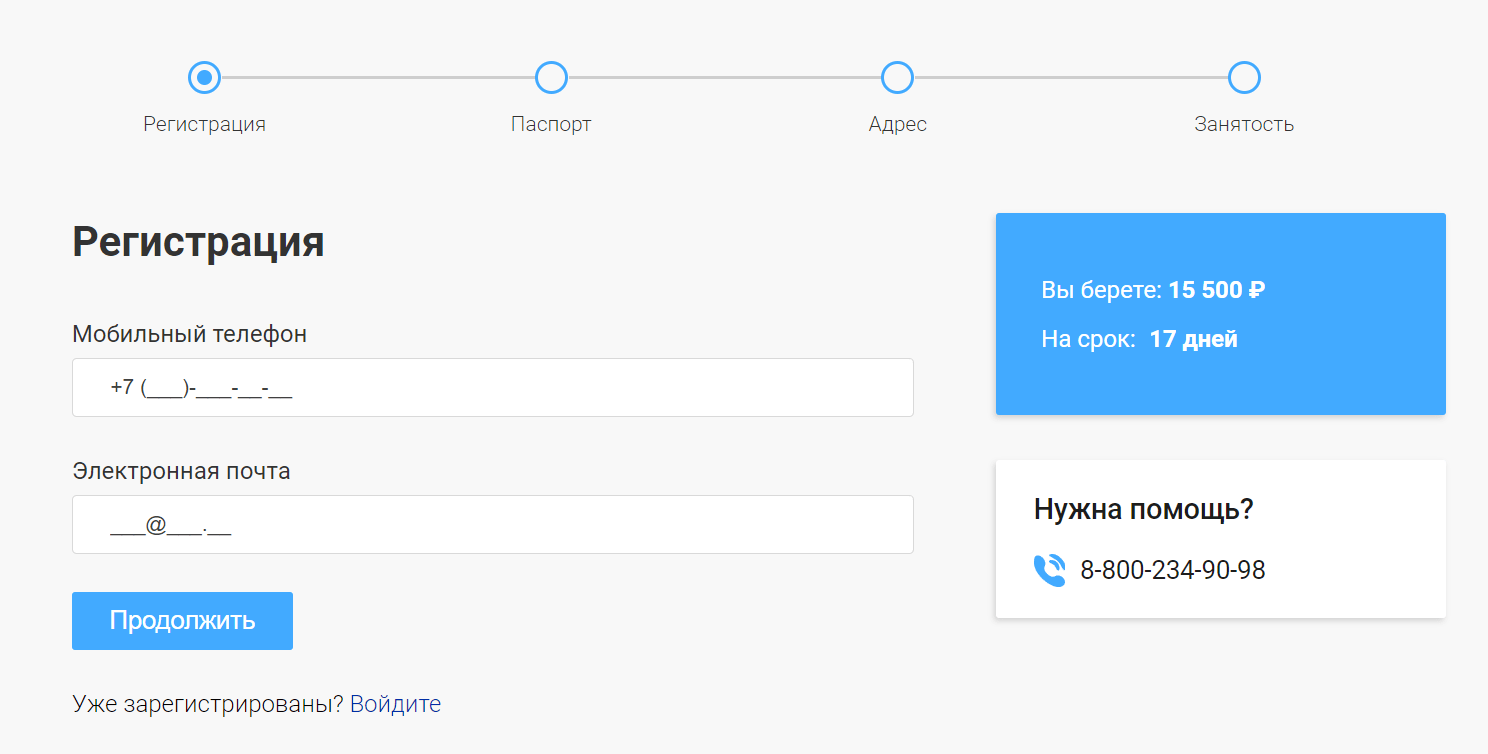Click the Уже зарегистрированы? text

208,704
